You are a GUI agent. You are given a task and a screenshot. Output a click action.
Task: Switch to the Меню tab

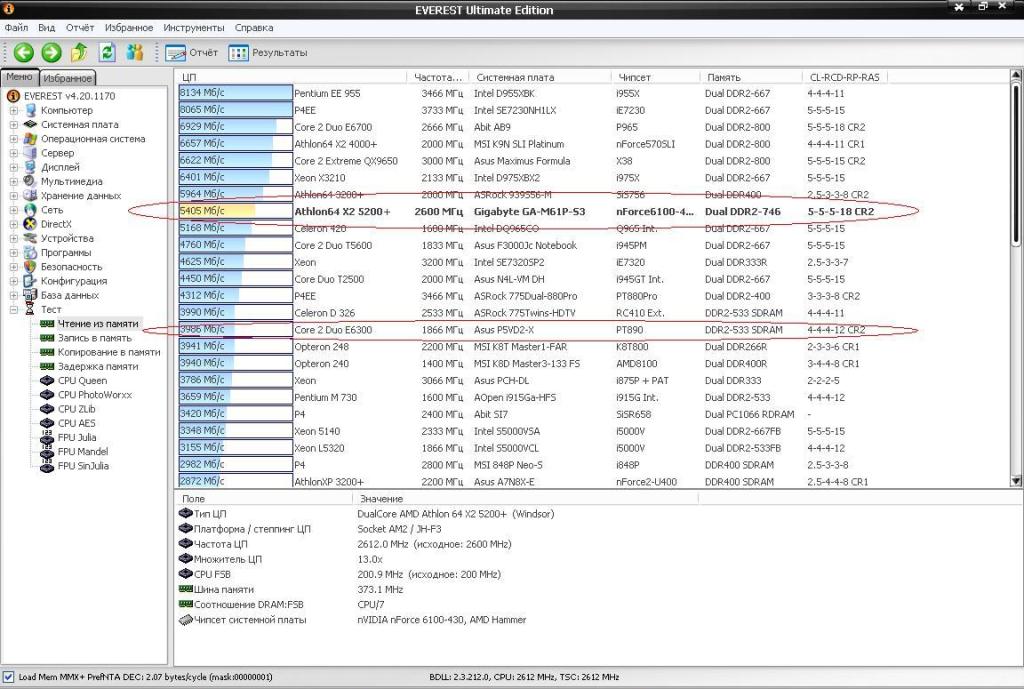coord(20,77)
